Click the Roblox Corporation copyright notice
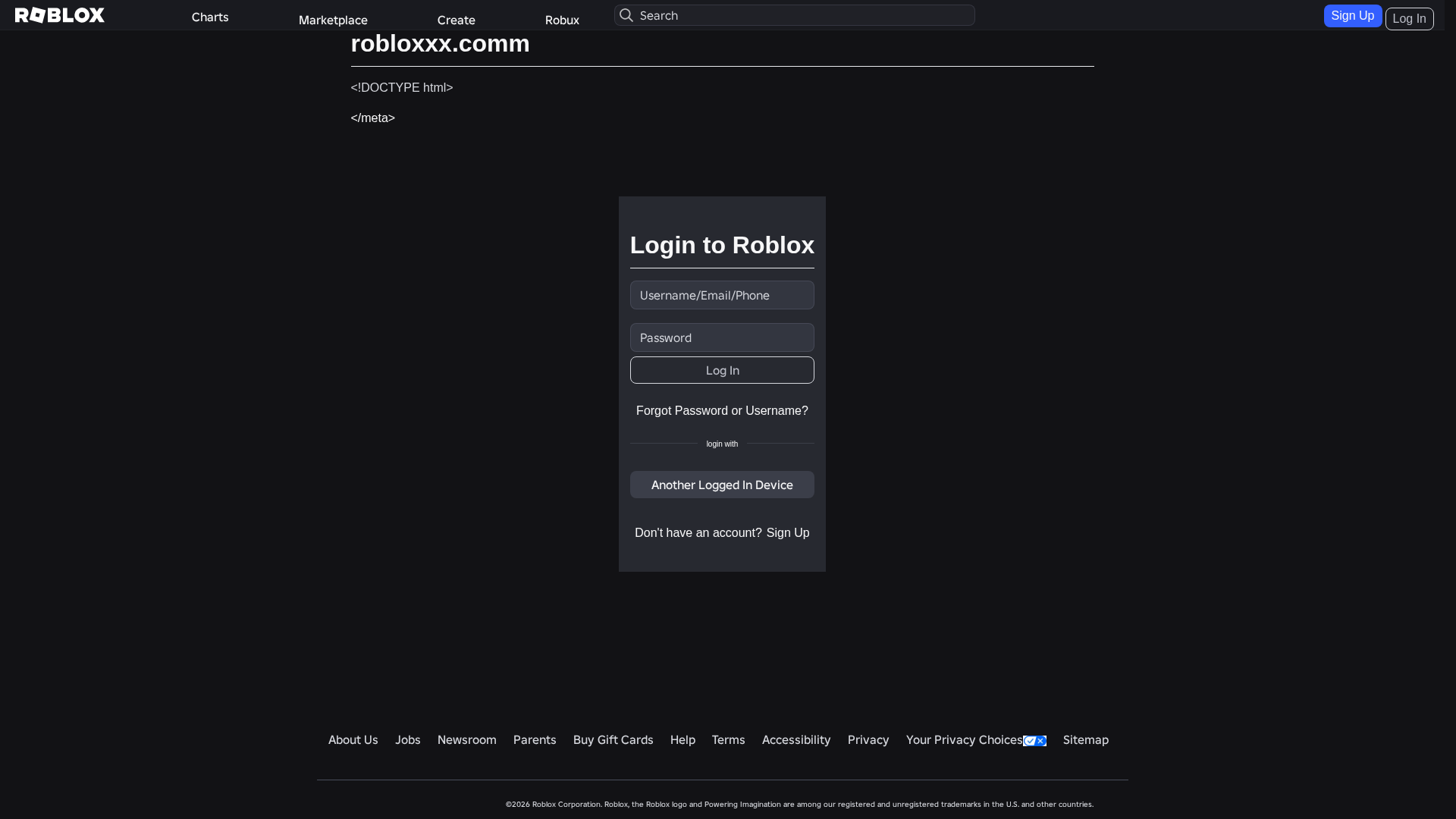 [x=800, y=804]
